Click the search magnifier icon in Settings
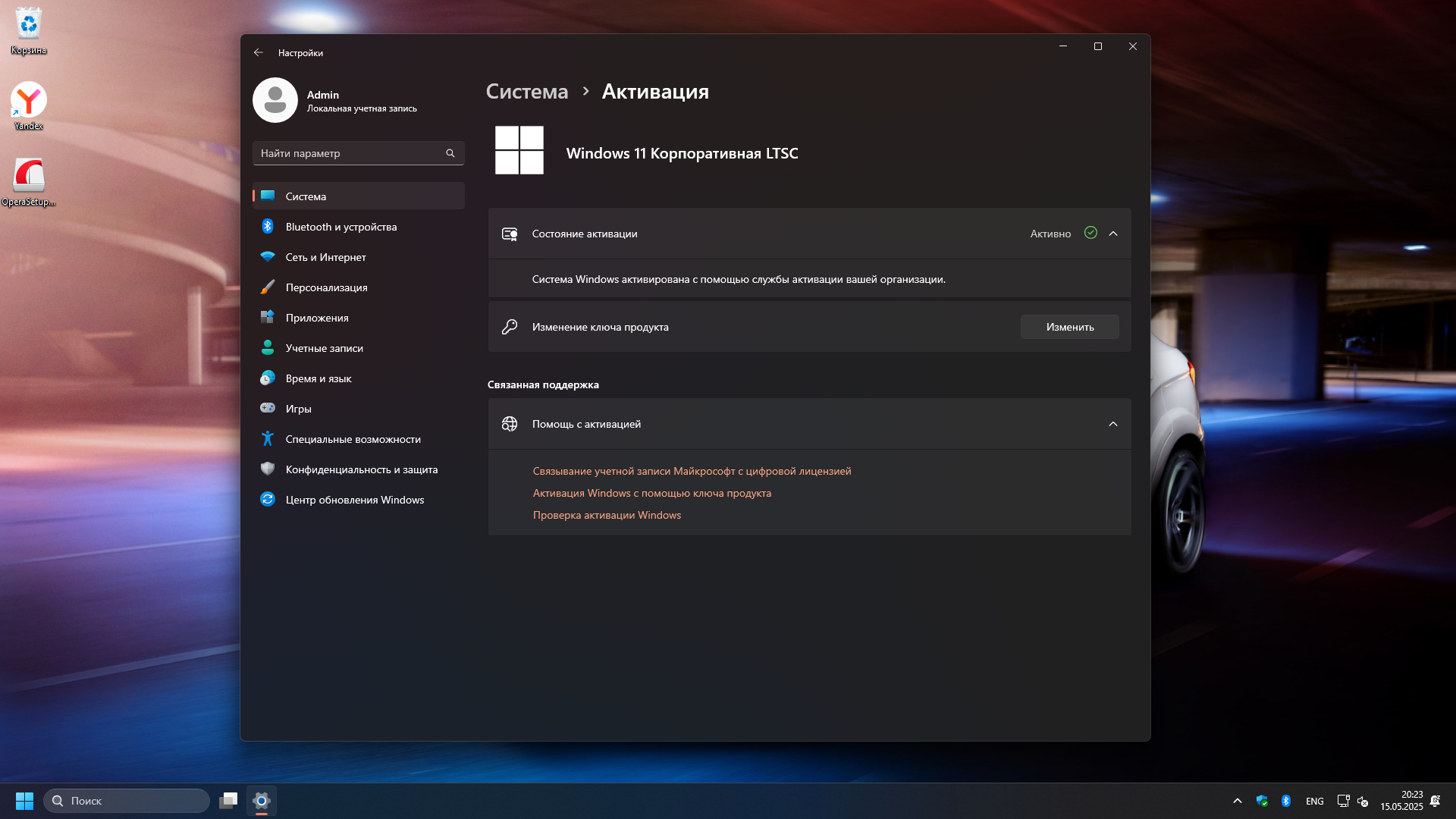The width and height of the screenshot is (1456, 819). click(450, 153)
